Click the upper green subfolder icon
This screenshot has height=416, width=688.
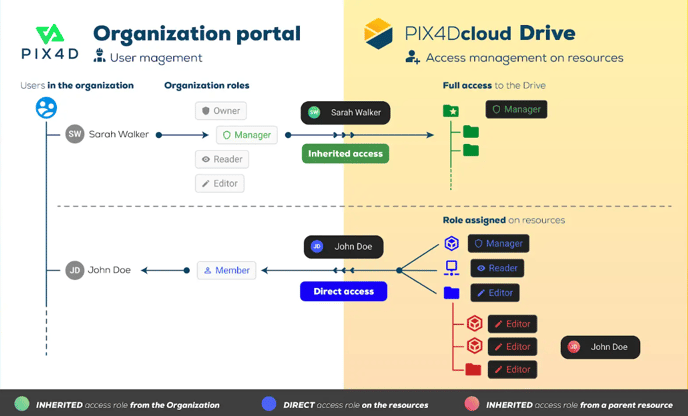coord(471,131)
